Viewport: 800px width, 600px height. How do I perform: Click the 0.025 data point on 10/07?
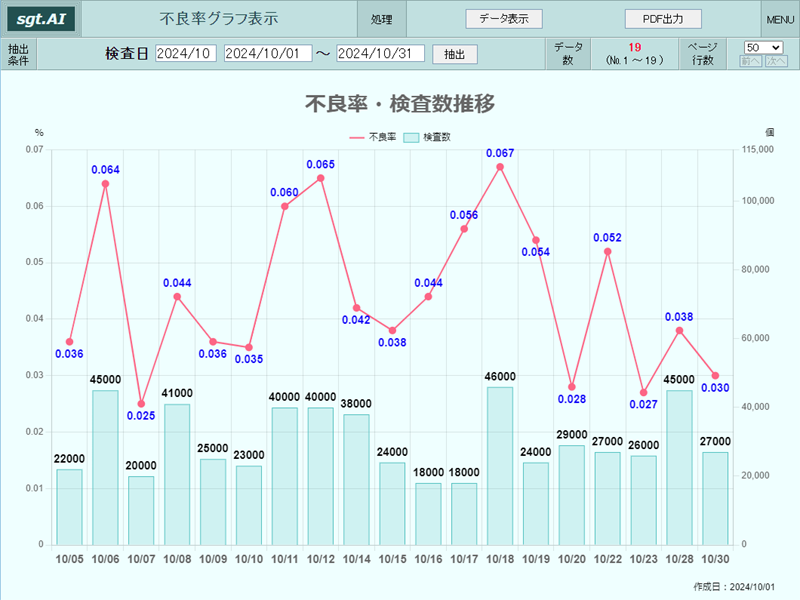point(141,404)
